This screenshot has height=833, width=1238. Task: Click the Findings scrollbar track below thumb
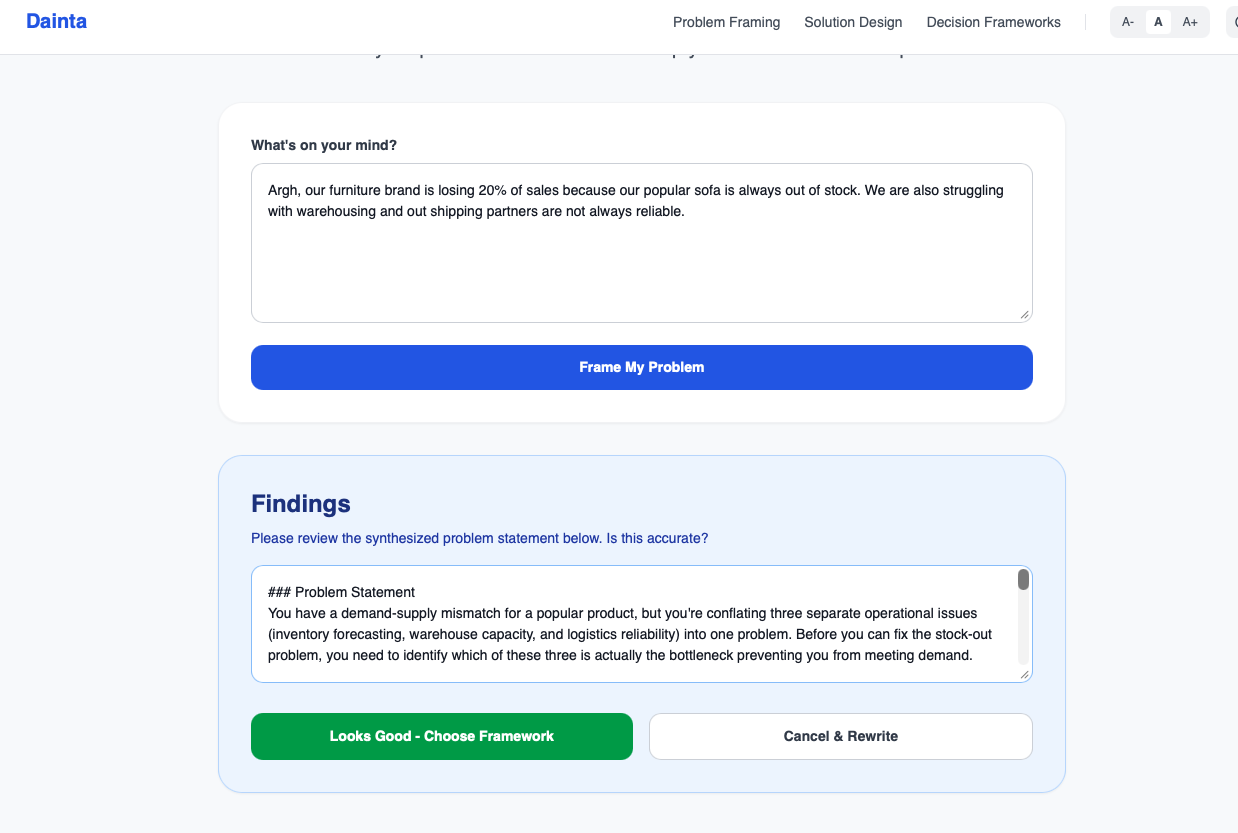[1023, 630]
